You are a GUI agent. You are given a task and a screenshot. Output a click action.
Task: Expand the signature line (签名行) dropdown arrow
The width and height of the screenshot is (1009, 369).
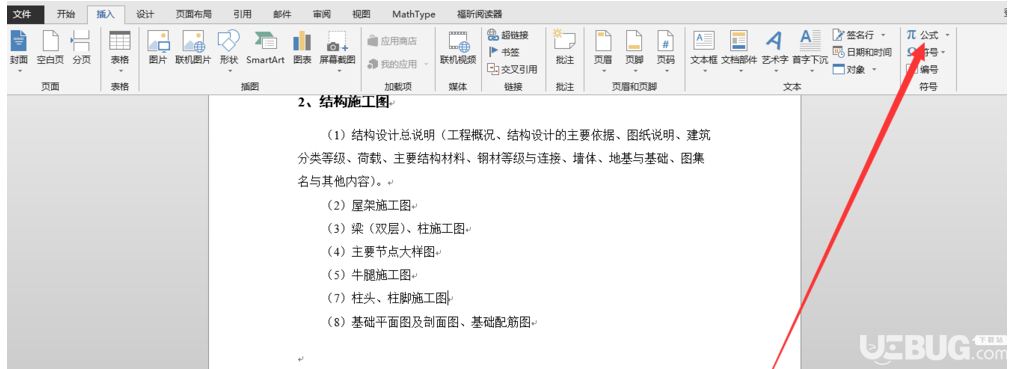[x=883, y=35]
